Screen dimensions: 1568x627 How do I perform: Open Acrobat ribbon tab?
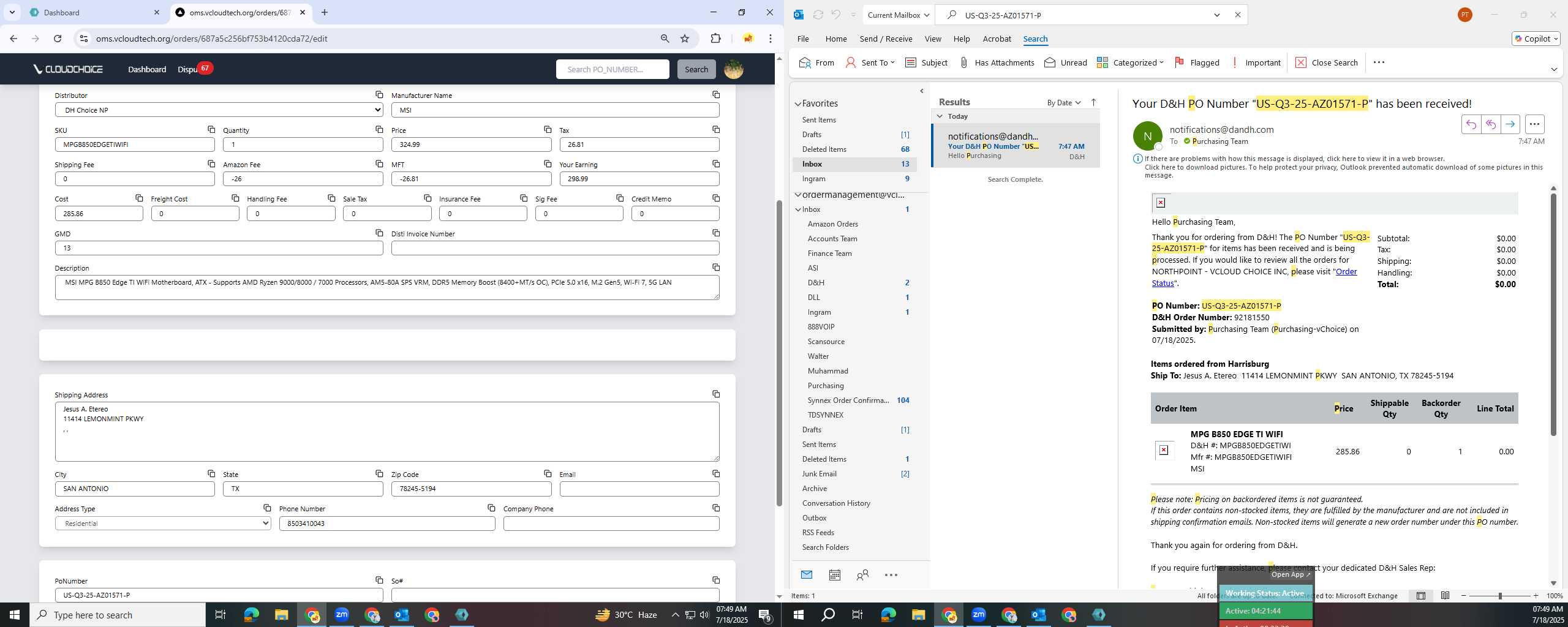pos(997,39)
